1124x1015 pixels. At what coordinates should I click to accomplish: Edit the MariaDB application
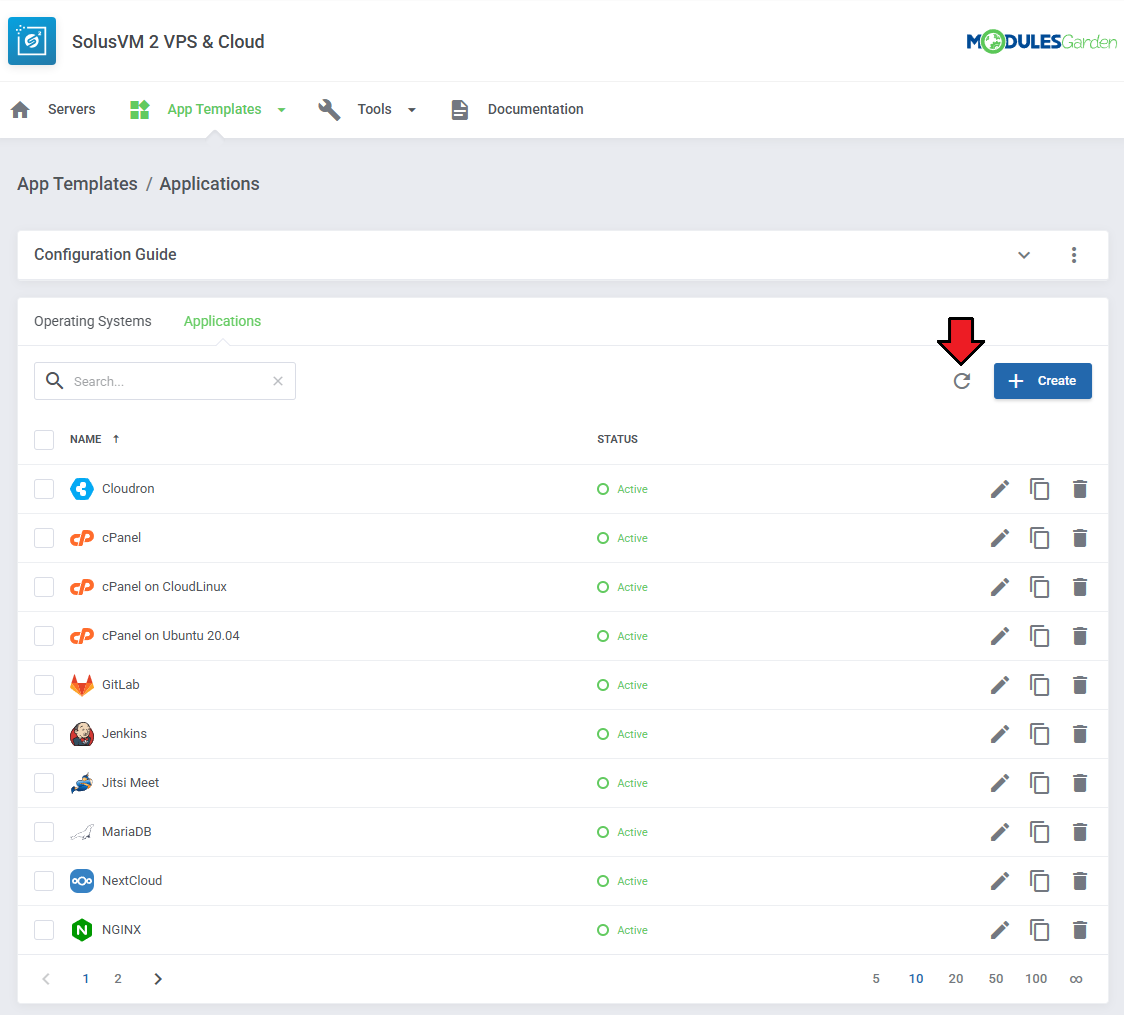click(x=1000, y=831)
